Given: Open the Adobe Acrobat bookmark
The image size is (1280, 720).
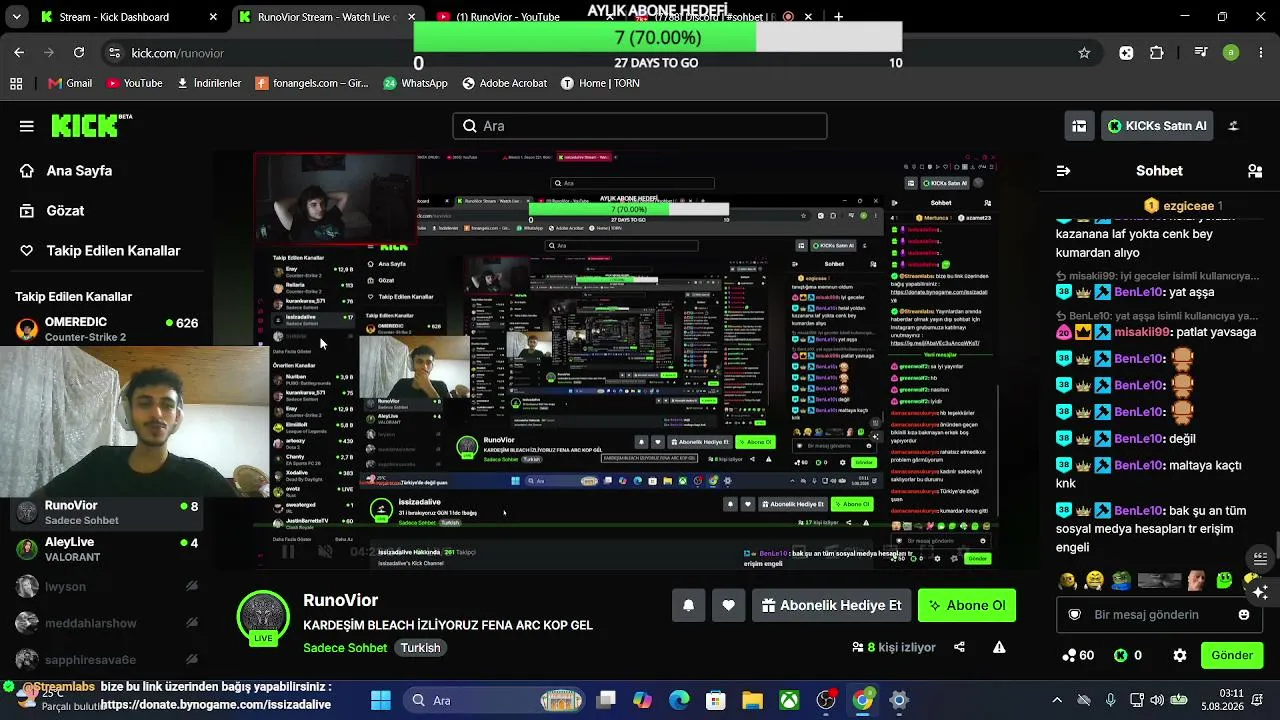Looking at the screenshot, I should pos(504,83).
